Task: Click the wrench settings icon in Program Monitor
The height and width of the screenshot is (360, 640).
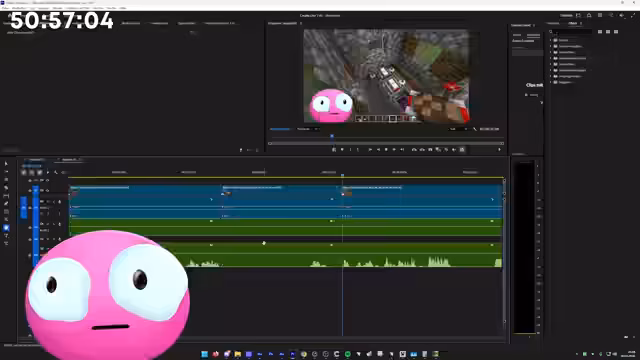Action: click(475, 129)
